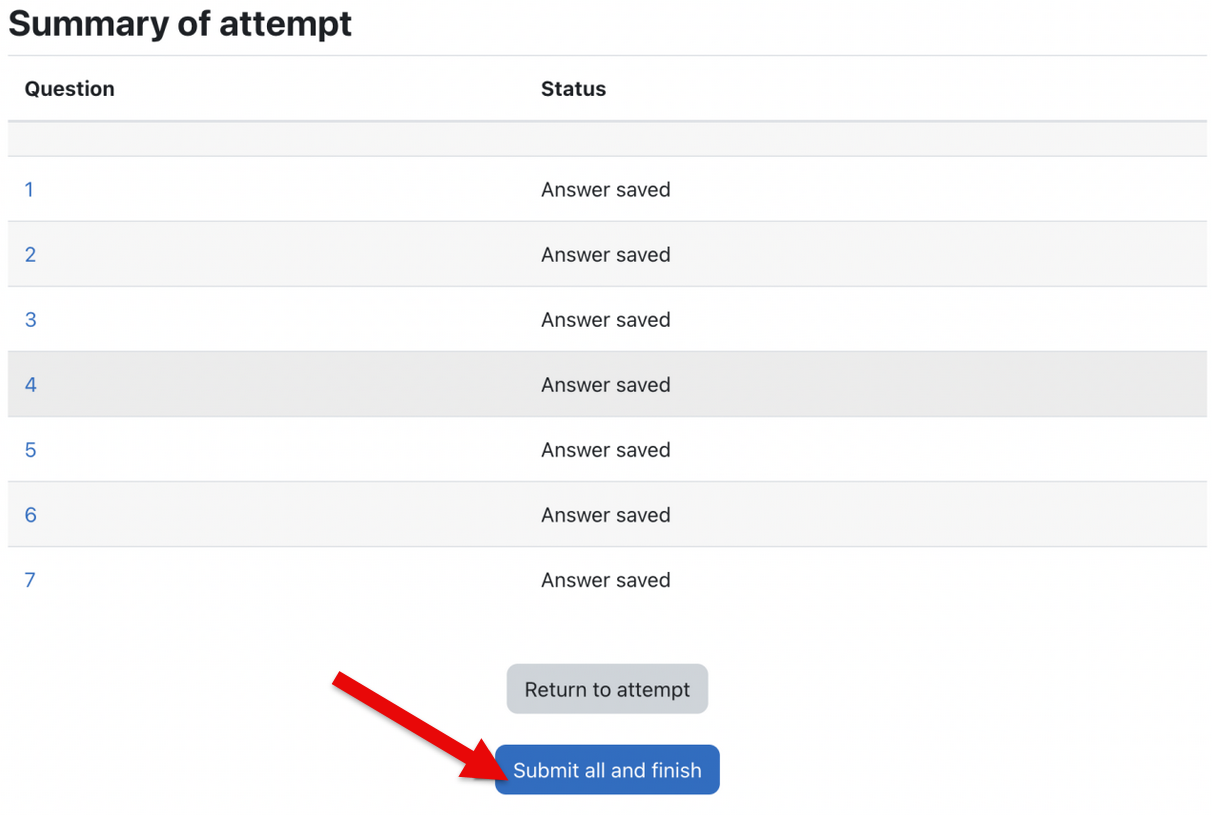Navigate to question 6
Viewport: 1212px width, 815px height.
point(30,515)
